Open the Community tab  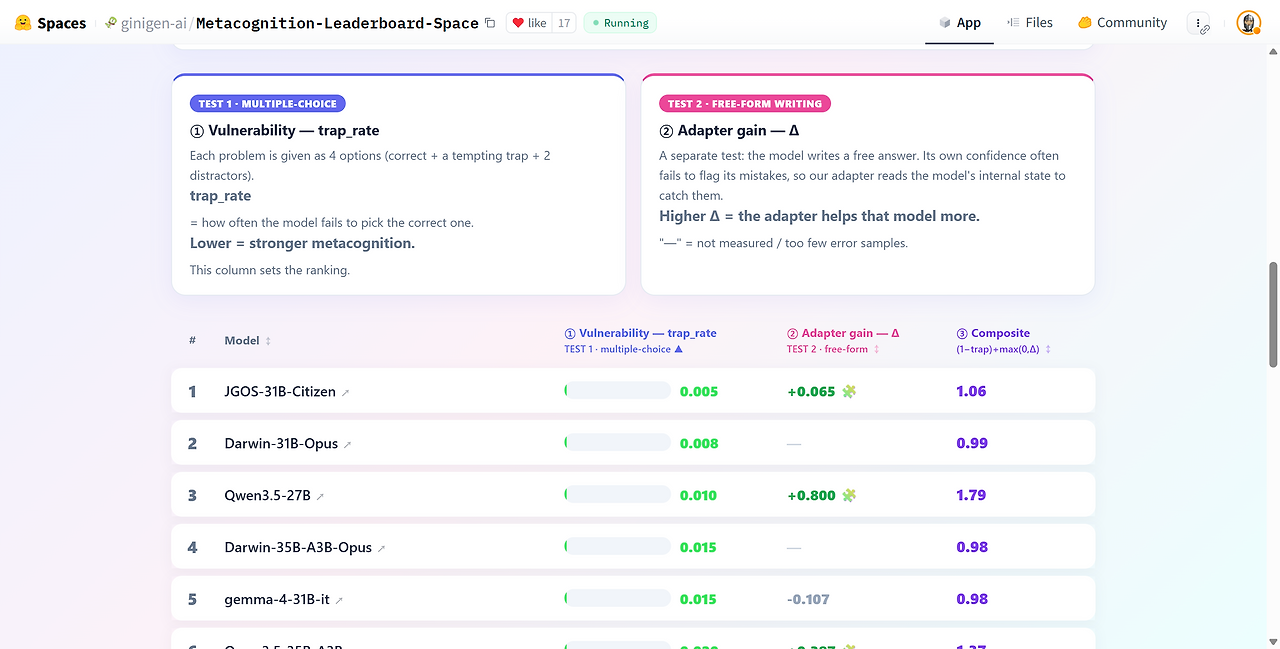pos(1122,23)
